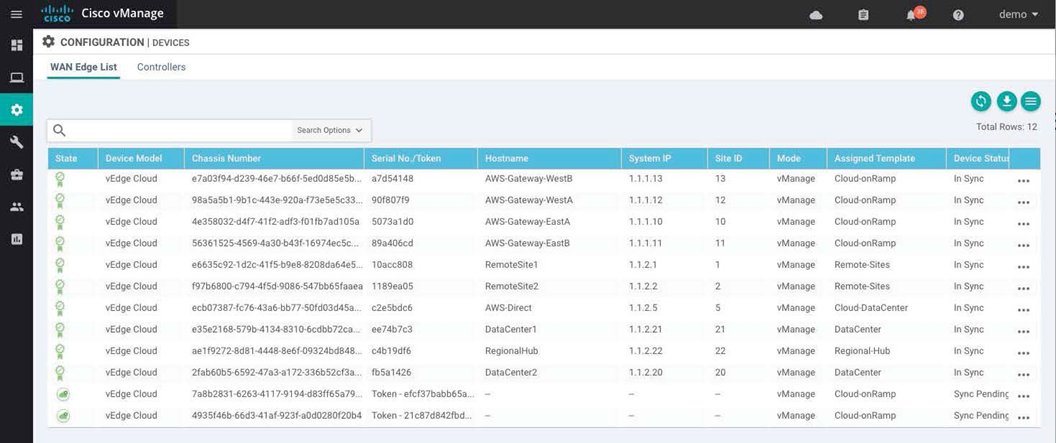Sort by the Hostname column header

(x=507, y=158)
